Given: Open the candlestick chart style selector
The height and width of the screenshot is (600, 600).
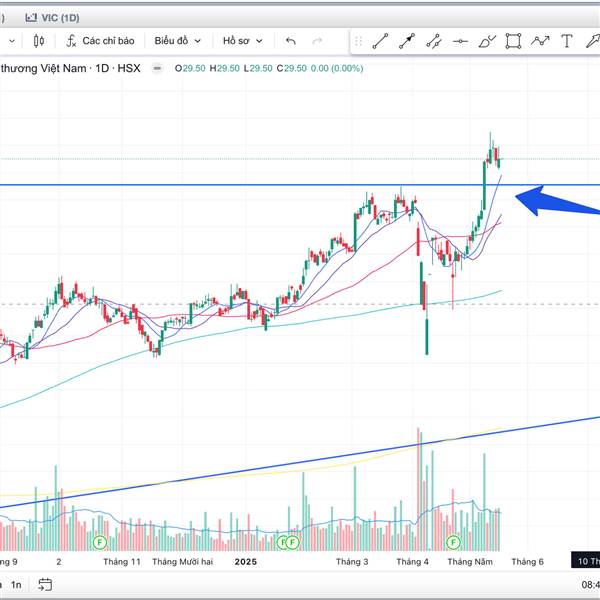Looking at the screenshot, I should tap(39, 41).
